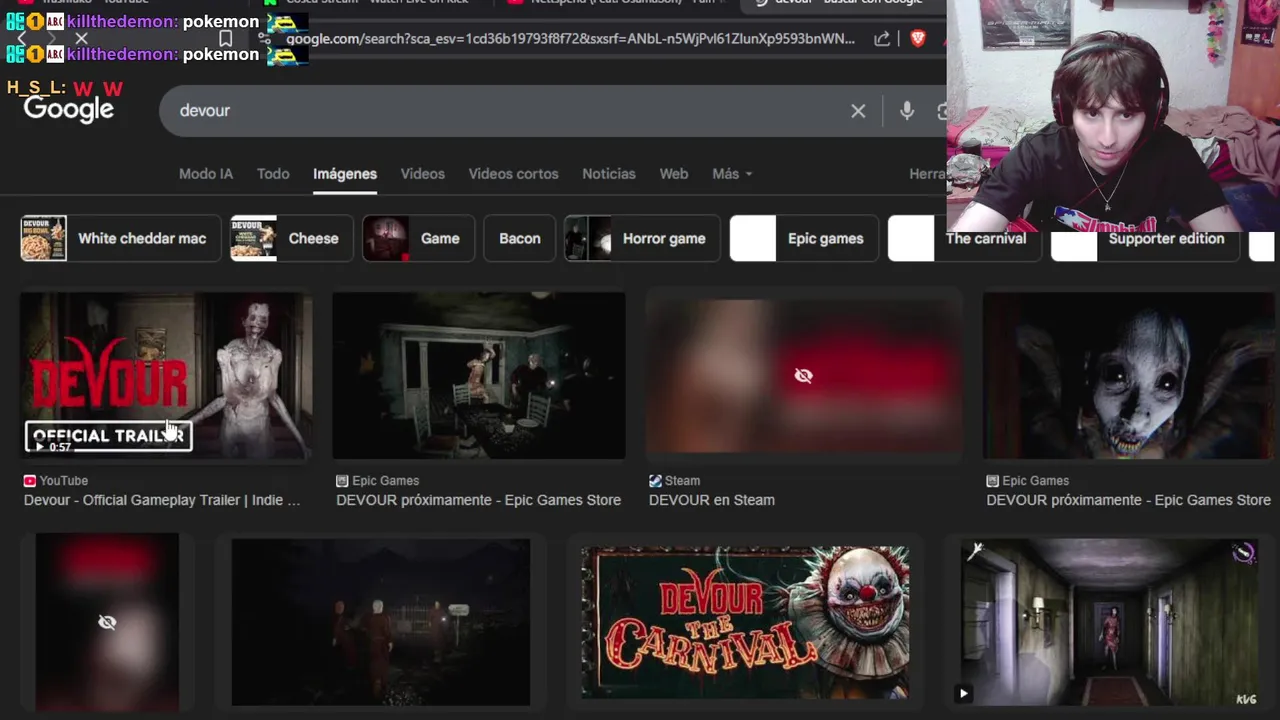Open 'Devour - Official Gameplay Trailer' link
Screen dimensions: 1280x720
162,500
